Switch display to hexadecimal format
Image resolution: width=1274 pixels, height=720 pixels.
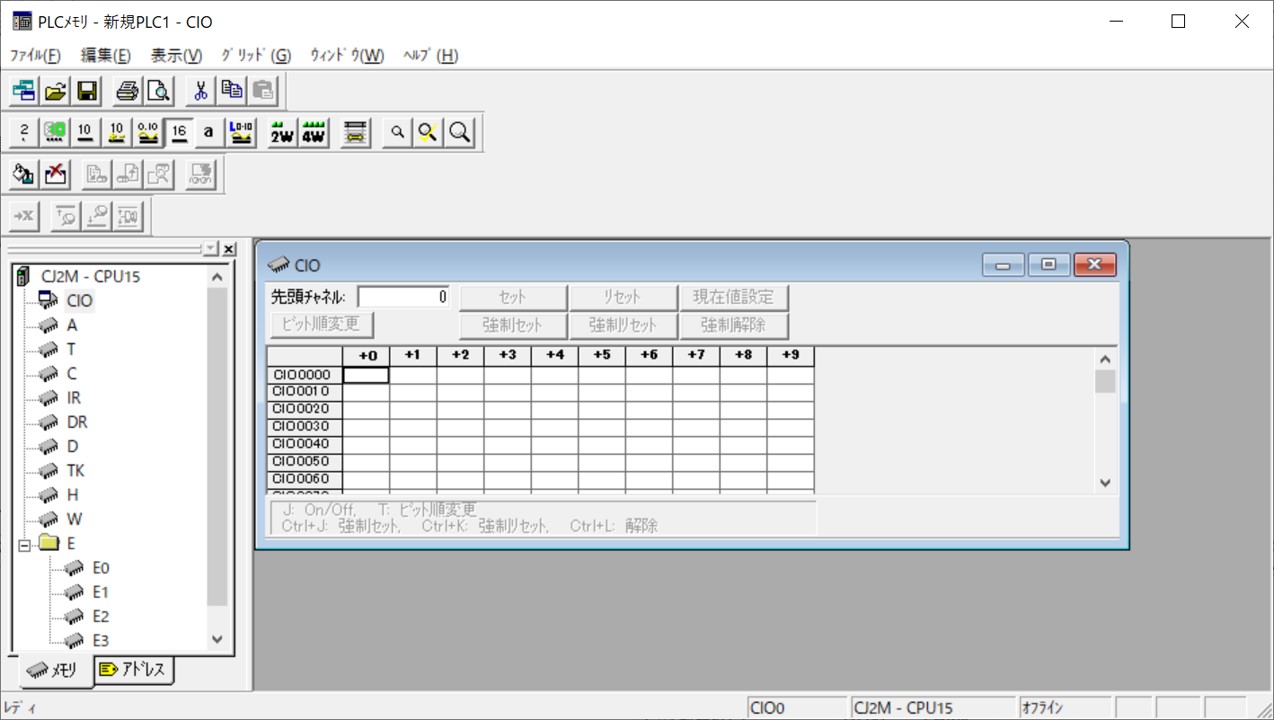point(180,131)
